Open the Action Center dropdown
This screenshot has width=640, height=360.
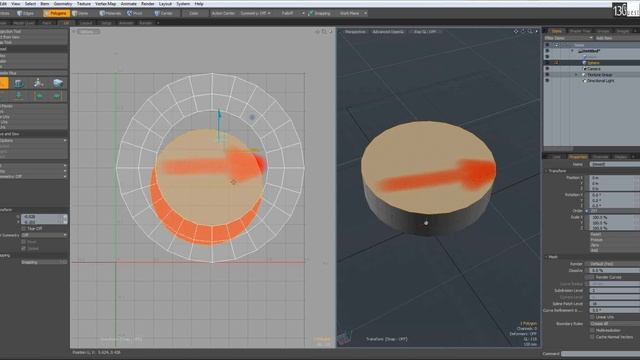click(223, 13)
